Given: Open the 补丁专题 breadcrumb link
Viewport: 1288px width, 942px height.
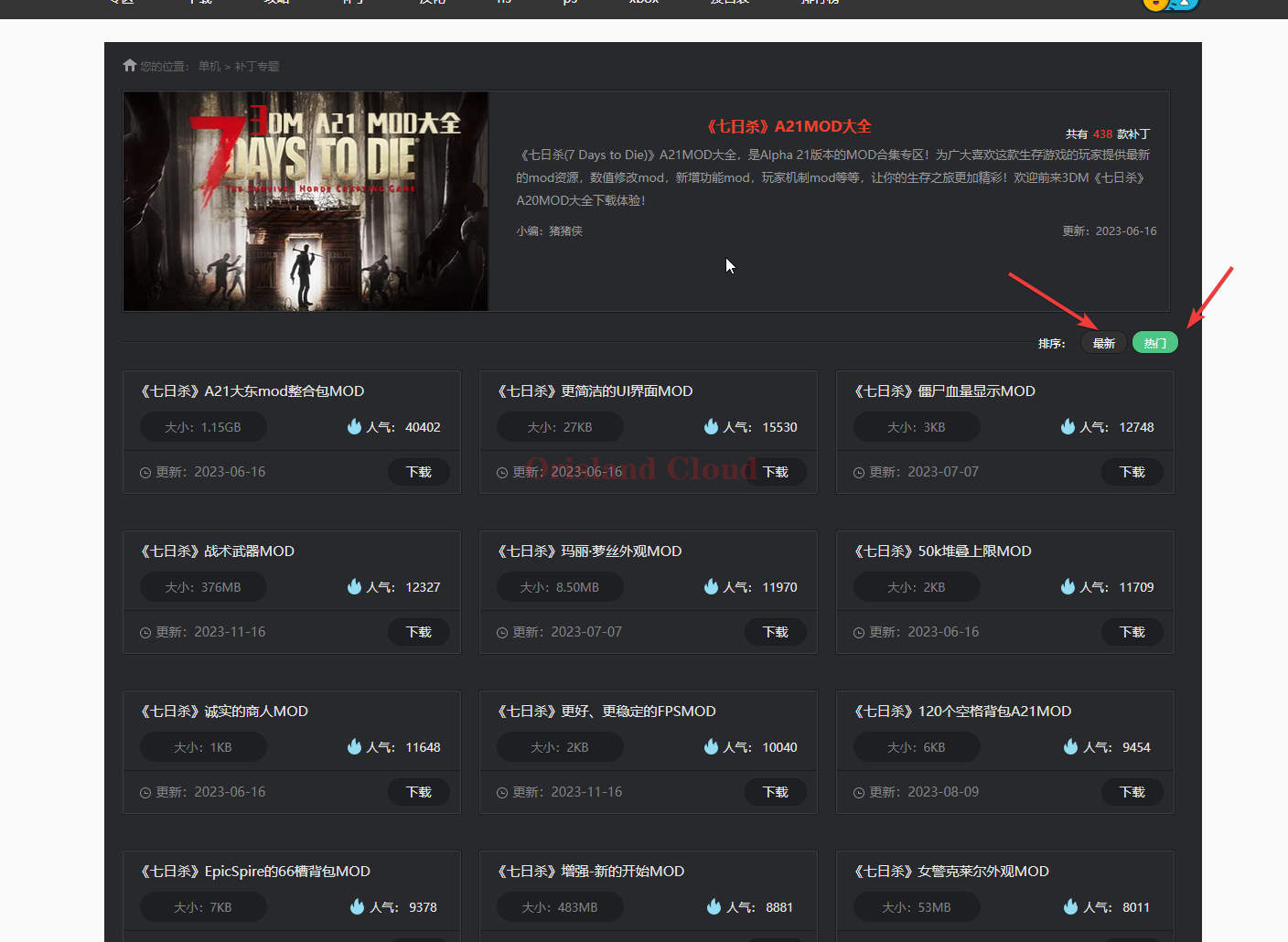Looking at the screenshot, I should click(257, 66).
